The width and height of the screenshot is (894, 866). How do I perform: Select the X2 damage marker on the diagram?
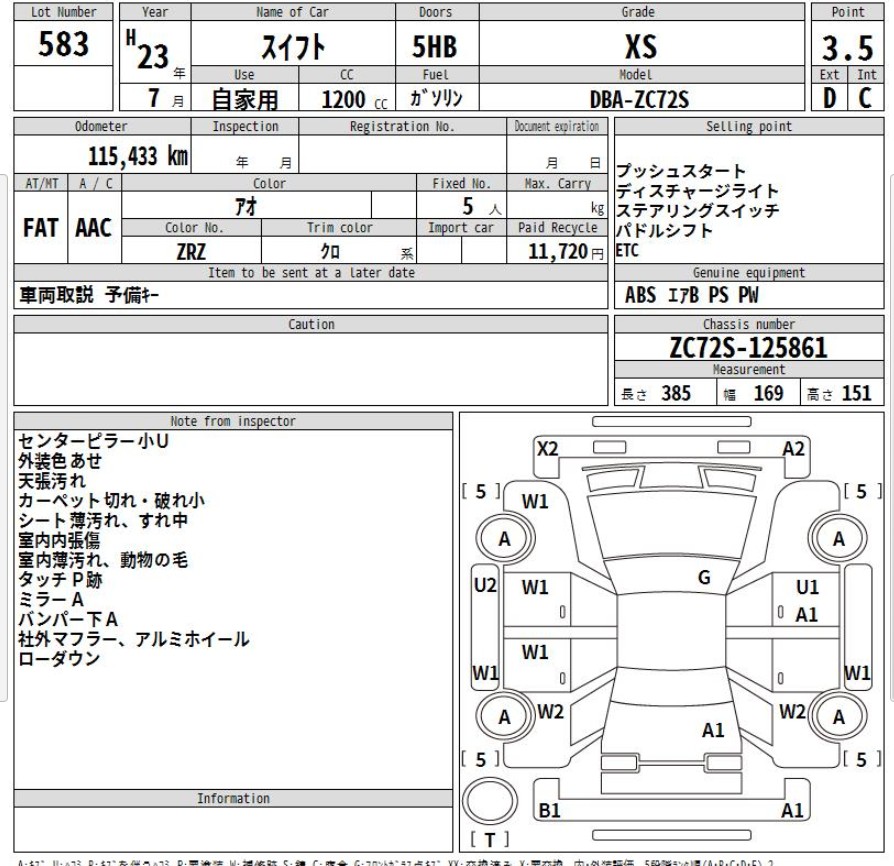coord(547,449)
